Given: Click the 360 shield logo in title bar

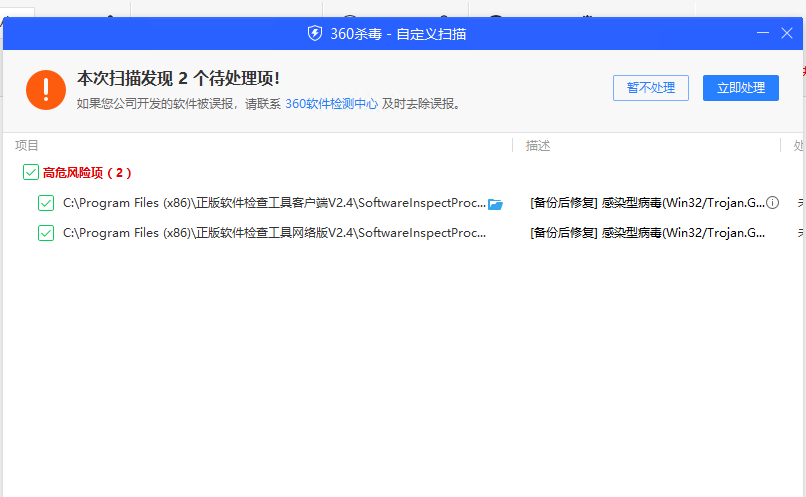Looking at the screenshot, I should click(315, 33).
